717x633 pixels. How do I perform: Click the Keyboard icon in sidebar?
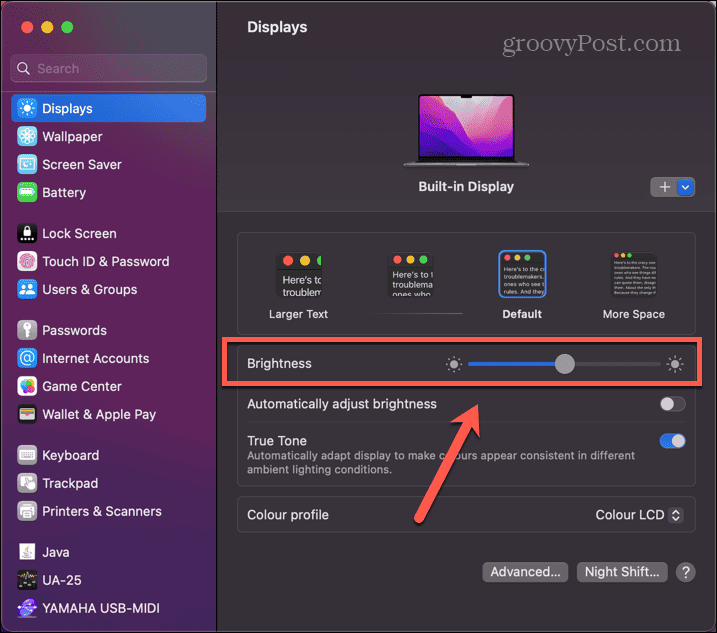[x=27, y=455]
